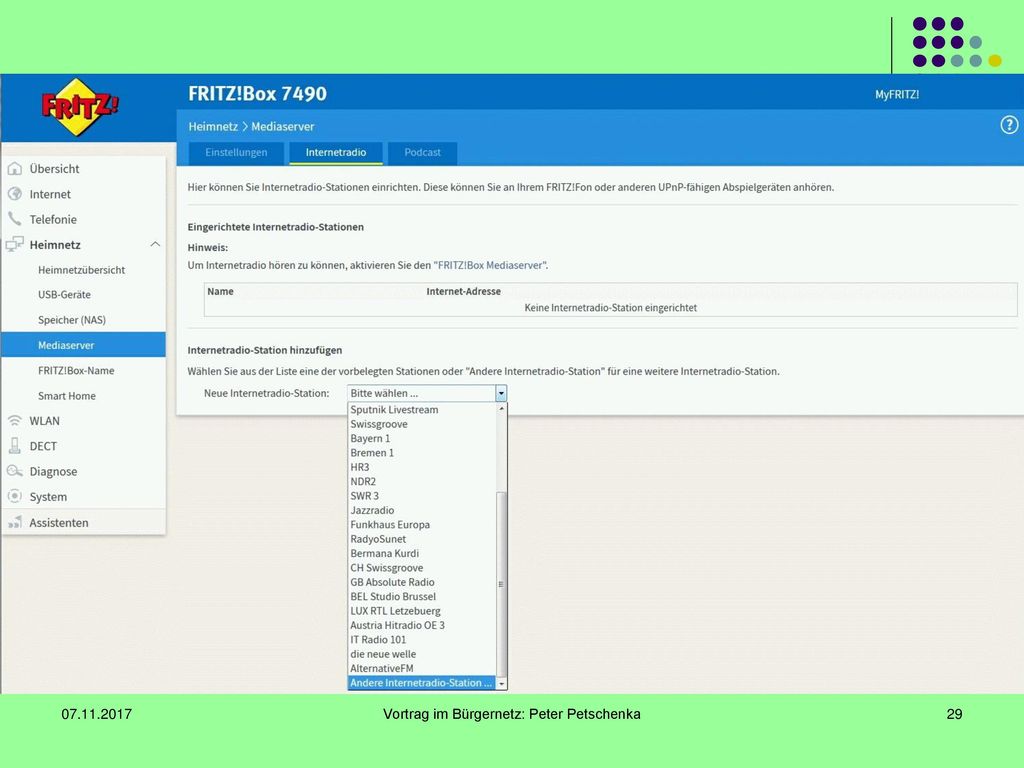Screen dimensions: 1024x768
Task: Click the Übersicht house icon
Action: point(14,168)
